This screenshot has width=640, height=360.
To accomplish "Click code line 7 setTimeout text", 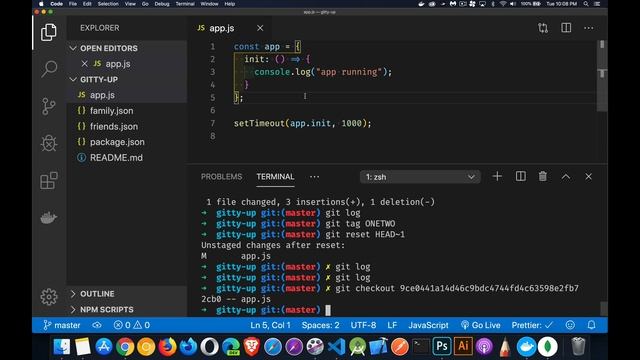I will tap(302, 123).
